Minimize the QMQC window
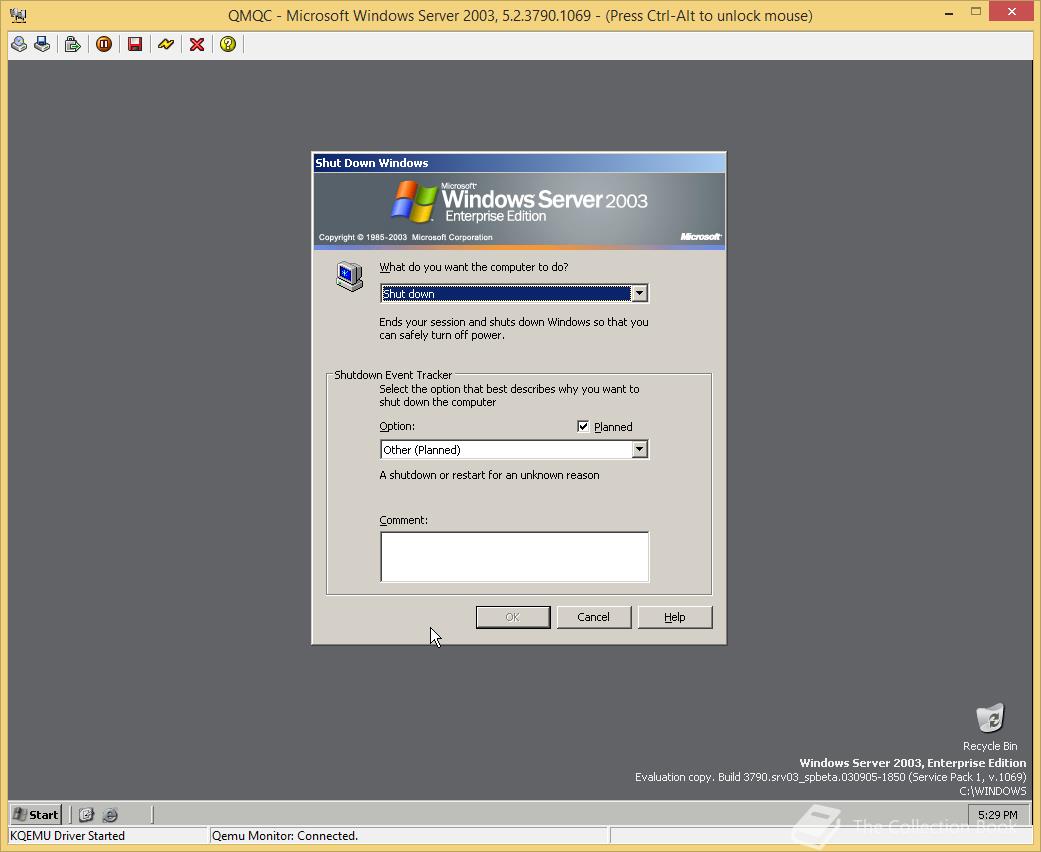 click(x=949, y=13)
